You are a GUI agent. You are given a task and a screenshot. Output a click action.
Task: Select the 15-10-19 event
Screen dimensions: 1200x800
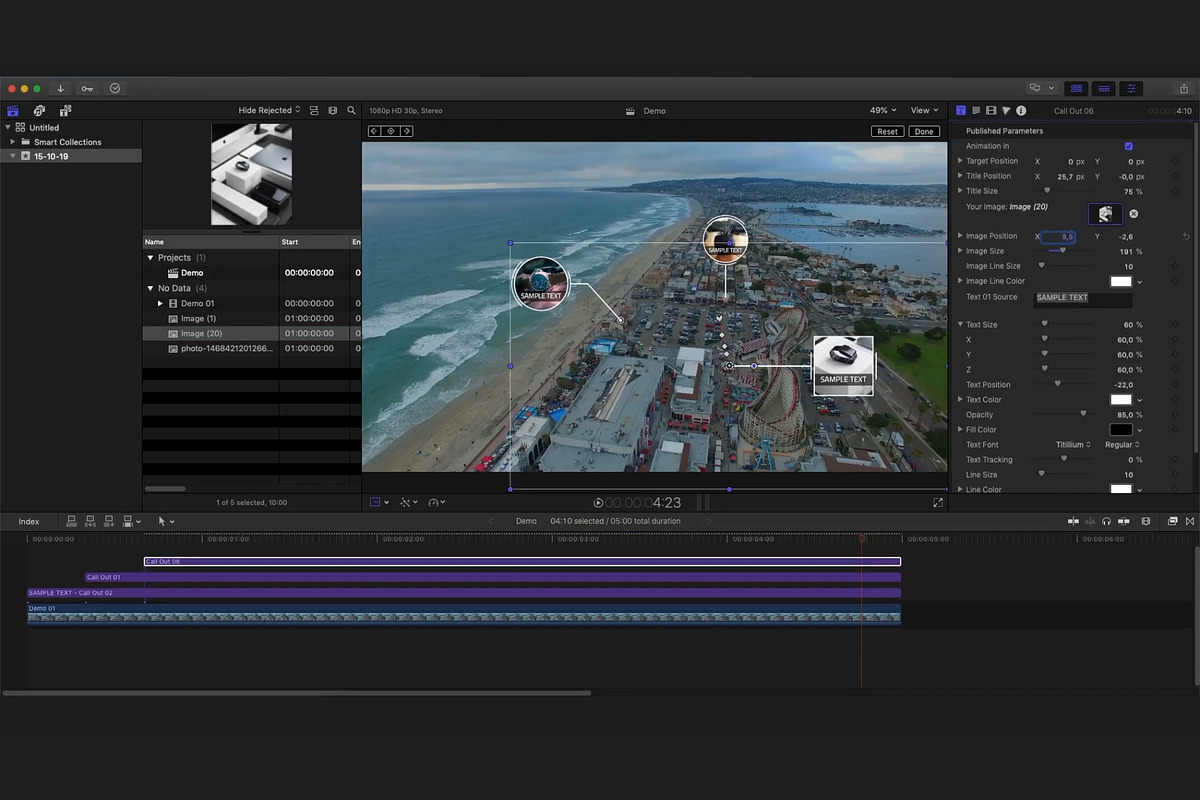click(70, 156)
